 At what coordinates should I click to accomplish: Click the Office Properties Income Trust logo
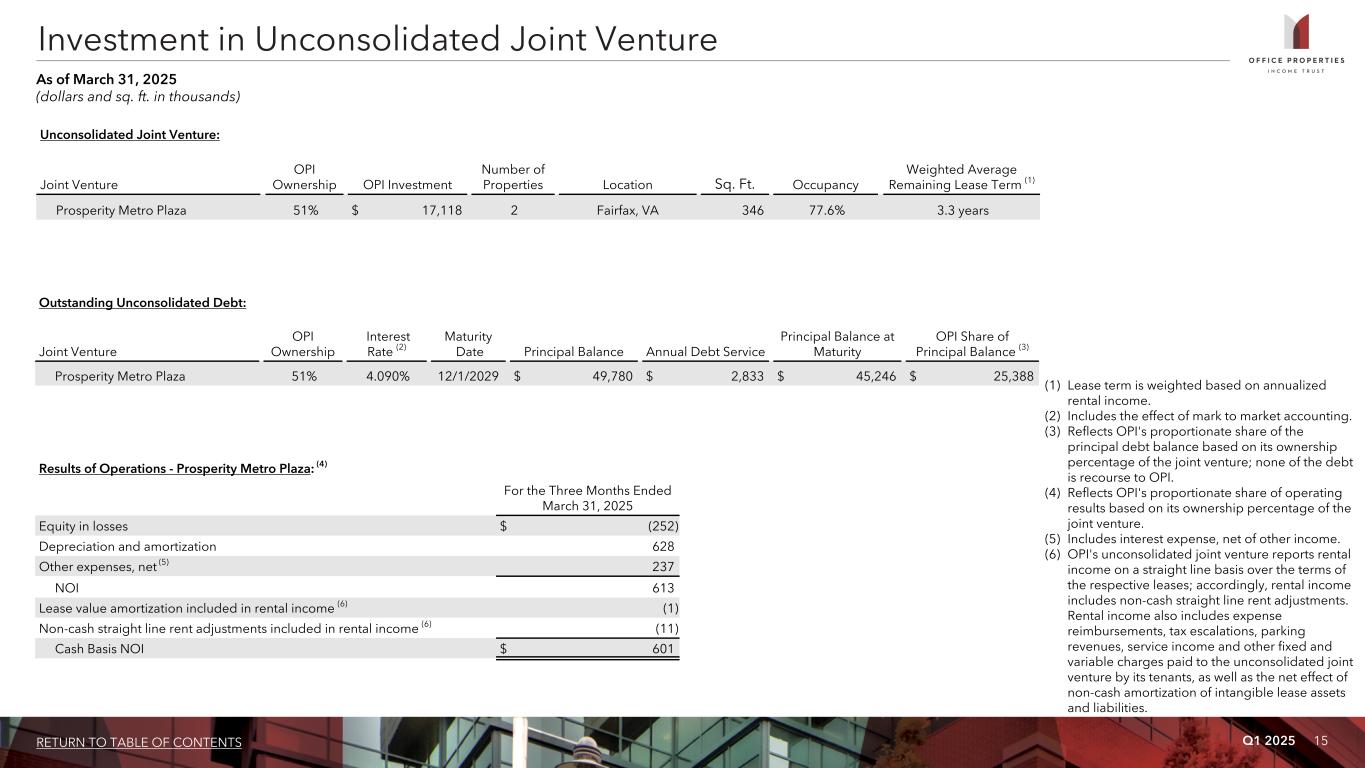click(x=1295, y=41)
